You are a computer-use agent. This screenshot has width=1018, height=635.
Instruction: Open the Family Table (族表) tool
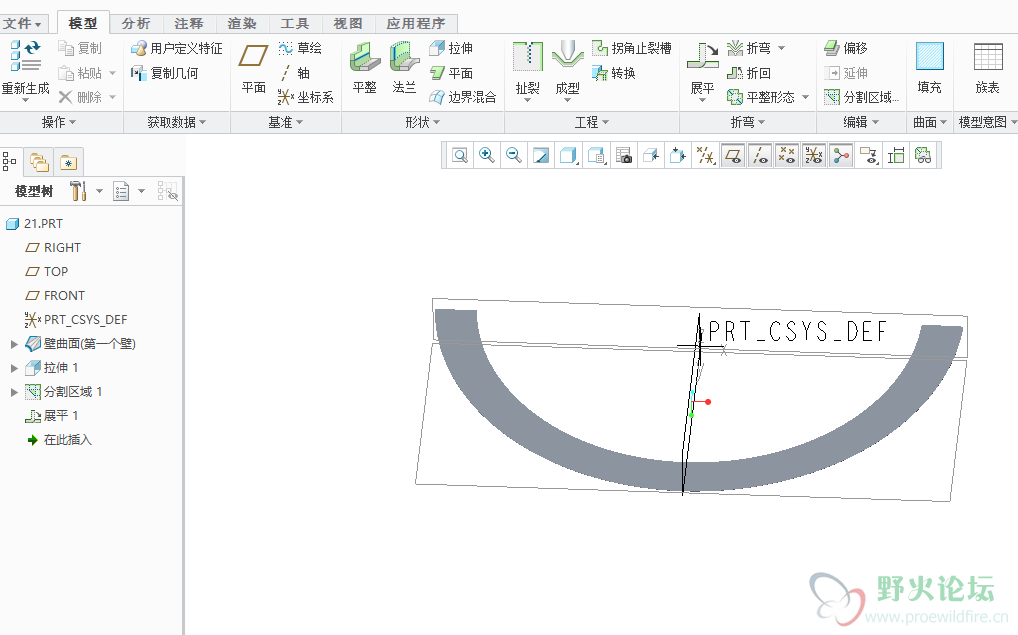point(987,68)
